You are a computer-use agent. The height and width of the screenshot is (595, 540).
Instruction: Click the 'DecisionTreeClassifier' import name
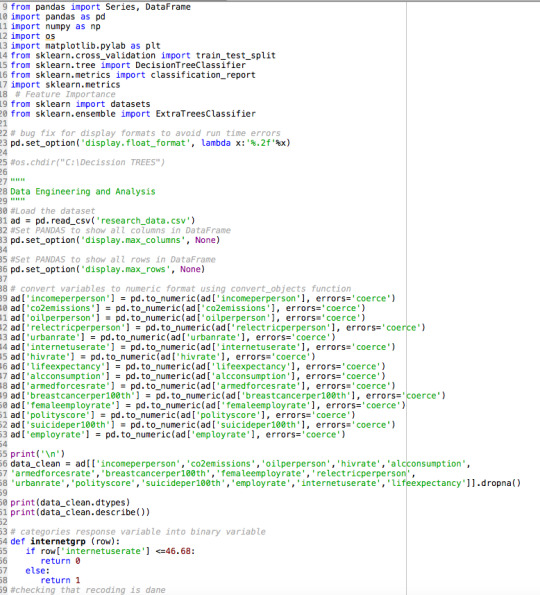pyautogui.click(x=190, y=65)
